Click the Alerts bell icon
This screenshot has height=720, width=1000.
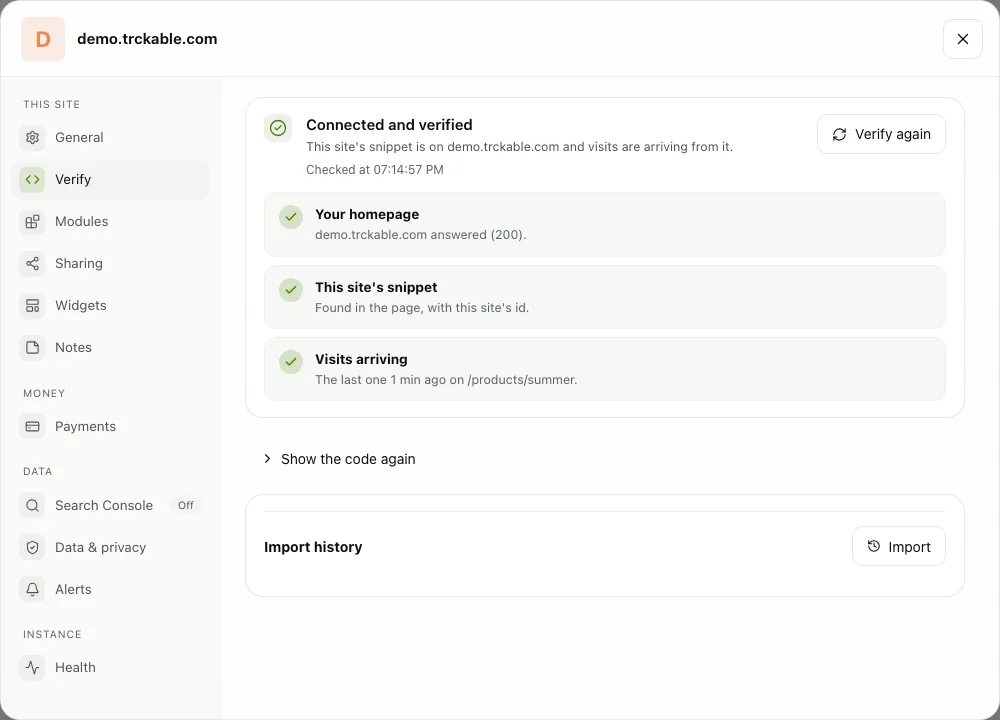pyautogui.click(x=33, y=589)
